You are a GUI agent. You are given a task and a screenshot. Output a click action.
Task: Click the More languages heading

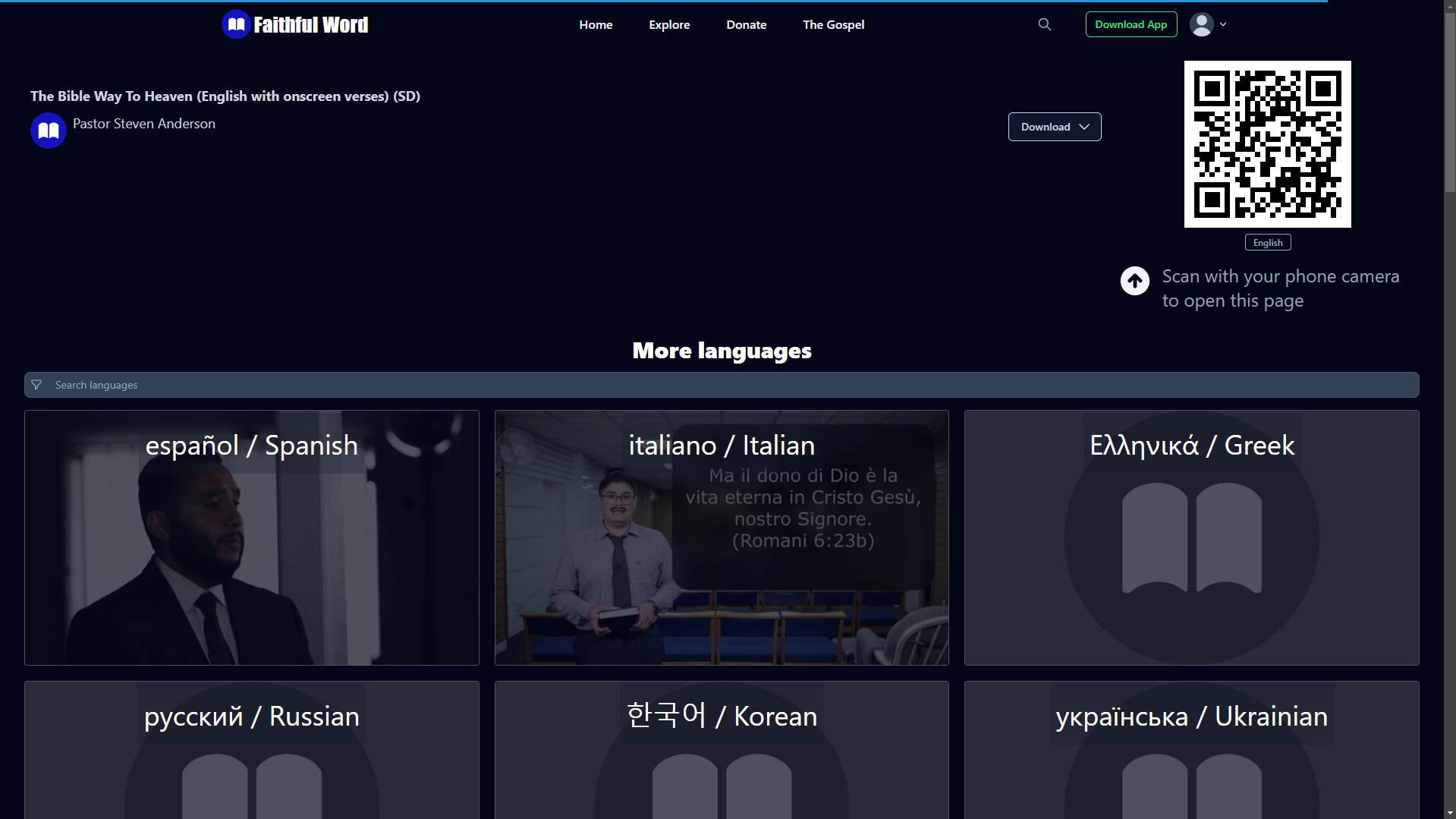(722, 351)
